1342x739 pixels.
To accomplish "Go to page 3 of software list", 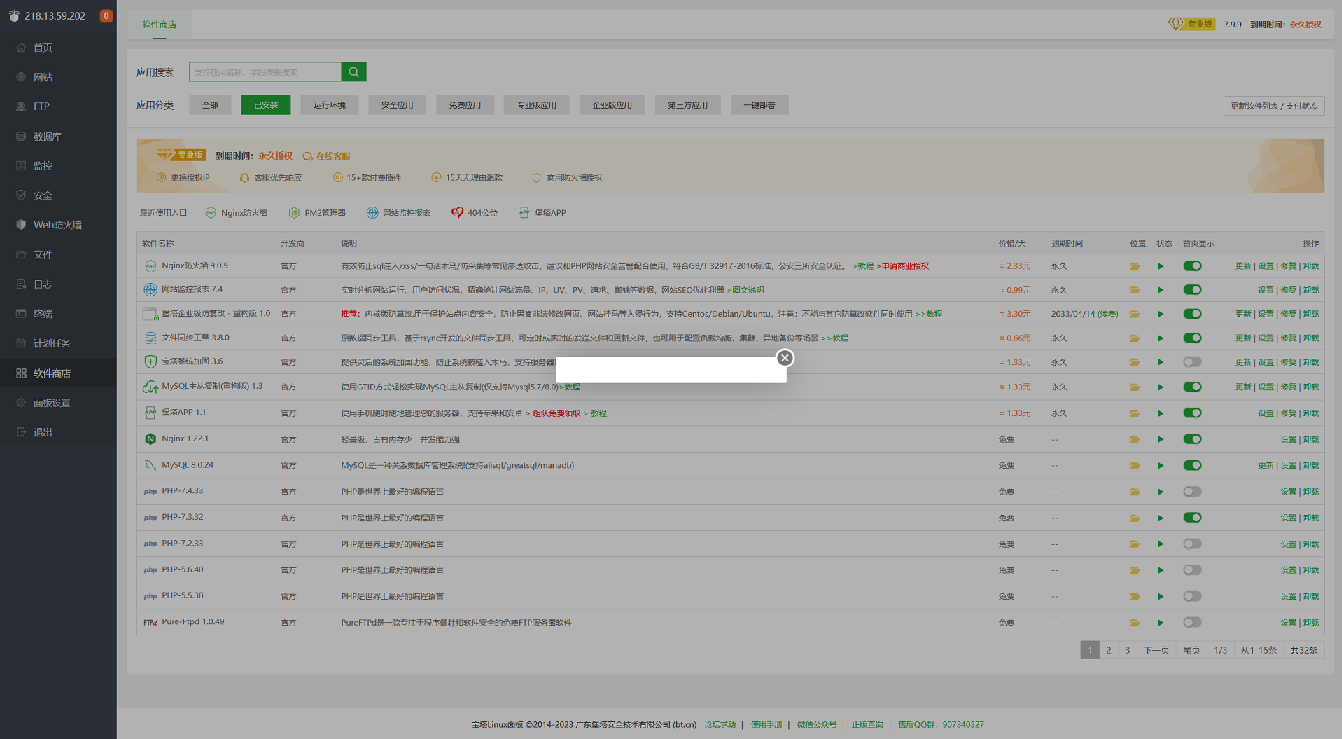I will pyautogui.click(x=1127, y=650).
